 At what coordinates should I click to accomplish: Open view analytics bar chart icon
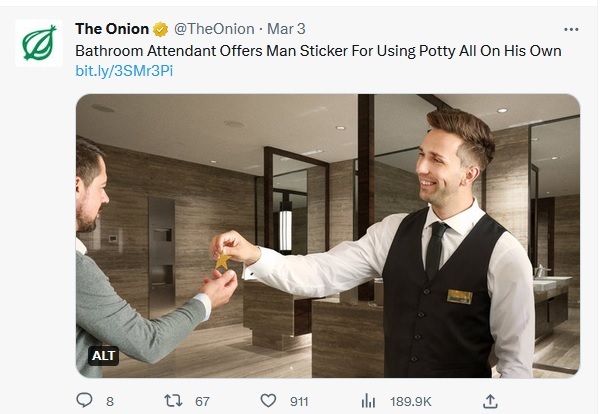click(368, 400)
